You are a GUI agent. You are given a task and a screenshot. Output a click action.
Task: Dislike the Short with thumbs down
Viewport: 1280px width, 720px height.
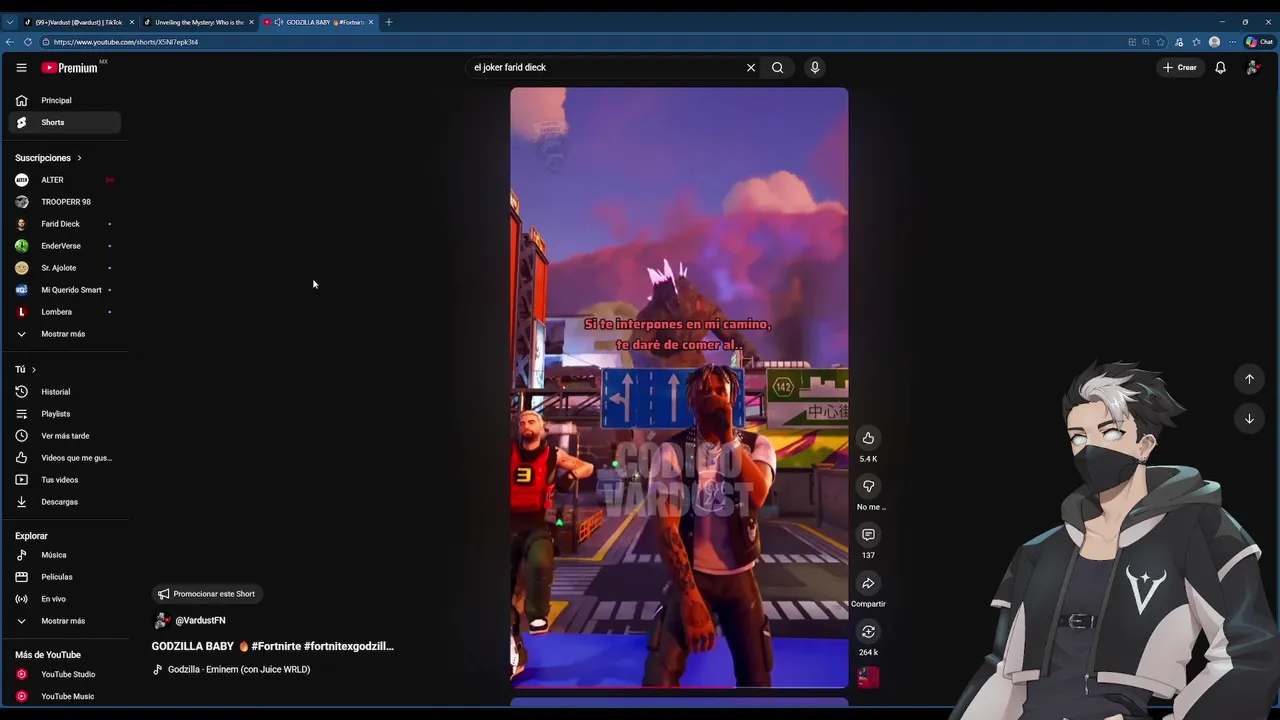[x=868, y=486]
